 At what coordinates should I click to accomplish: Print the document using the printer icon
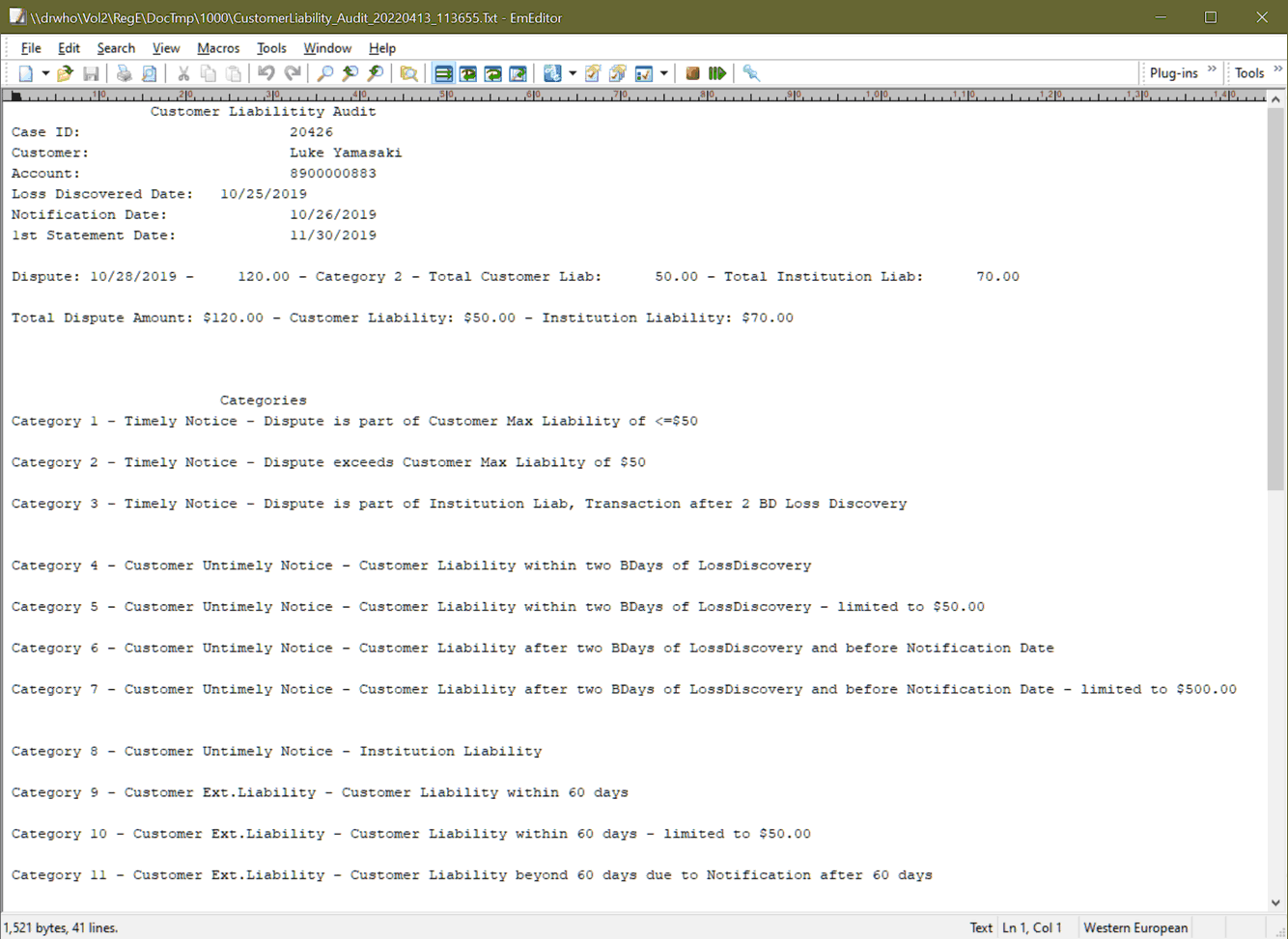coord(124,73)
